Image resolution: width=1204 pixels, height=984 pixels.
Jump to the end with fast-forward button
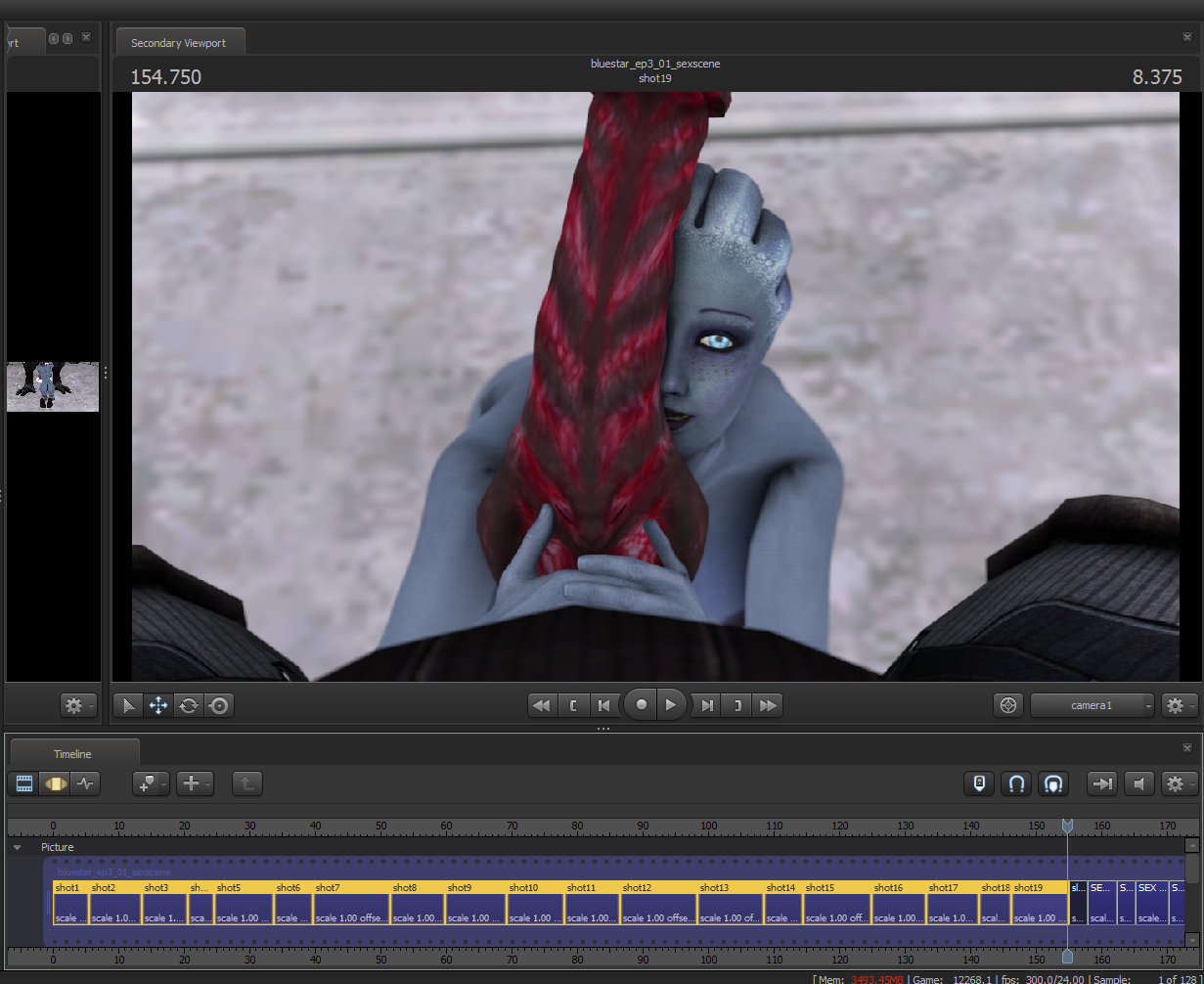tap(768, 705)
